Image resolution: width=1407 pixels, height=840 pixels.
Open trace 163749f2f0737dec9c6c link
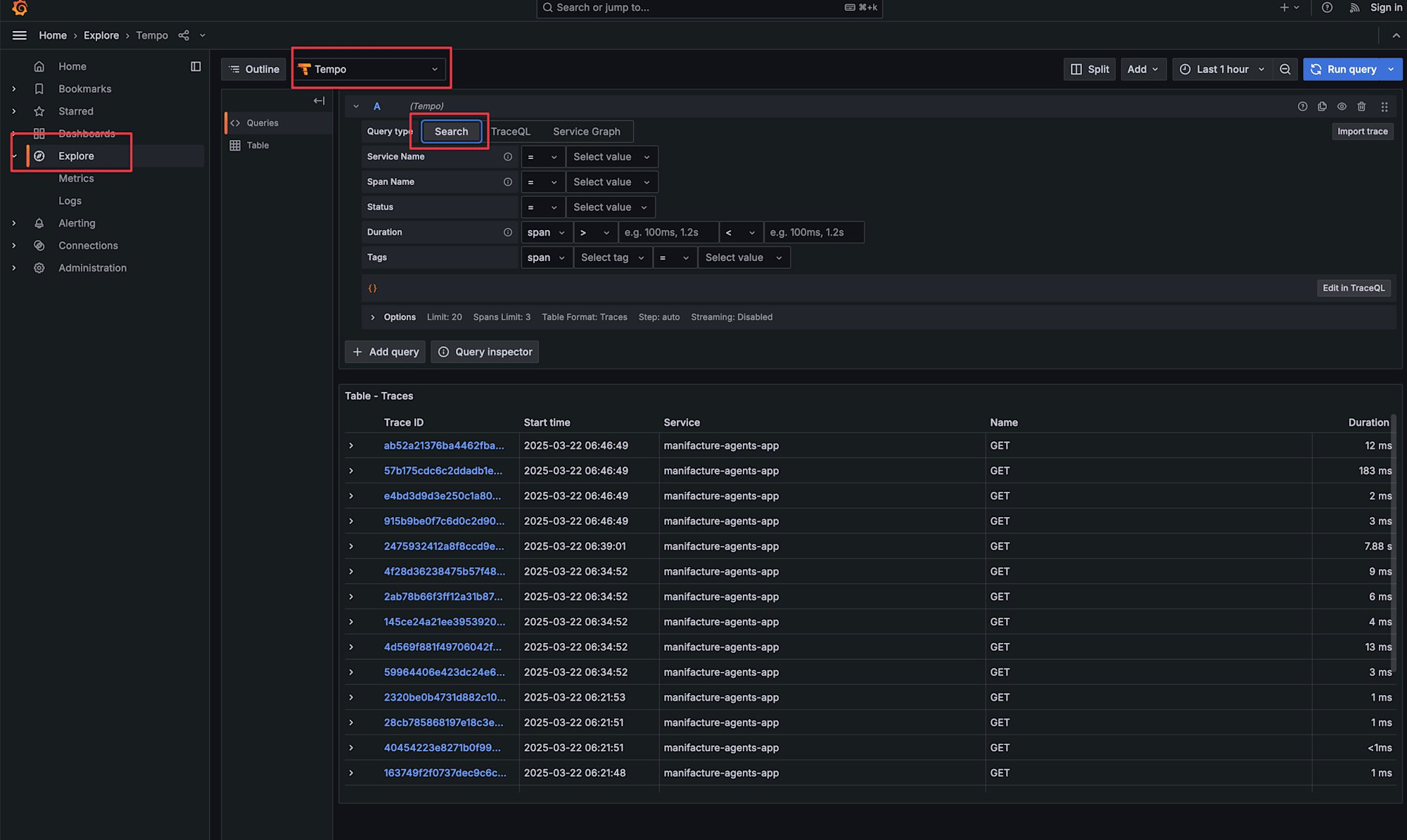[445, 772]
